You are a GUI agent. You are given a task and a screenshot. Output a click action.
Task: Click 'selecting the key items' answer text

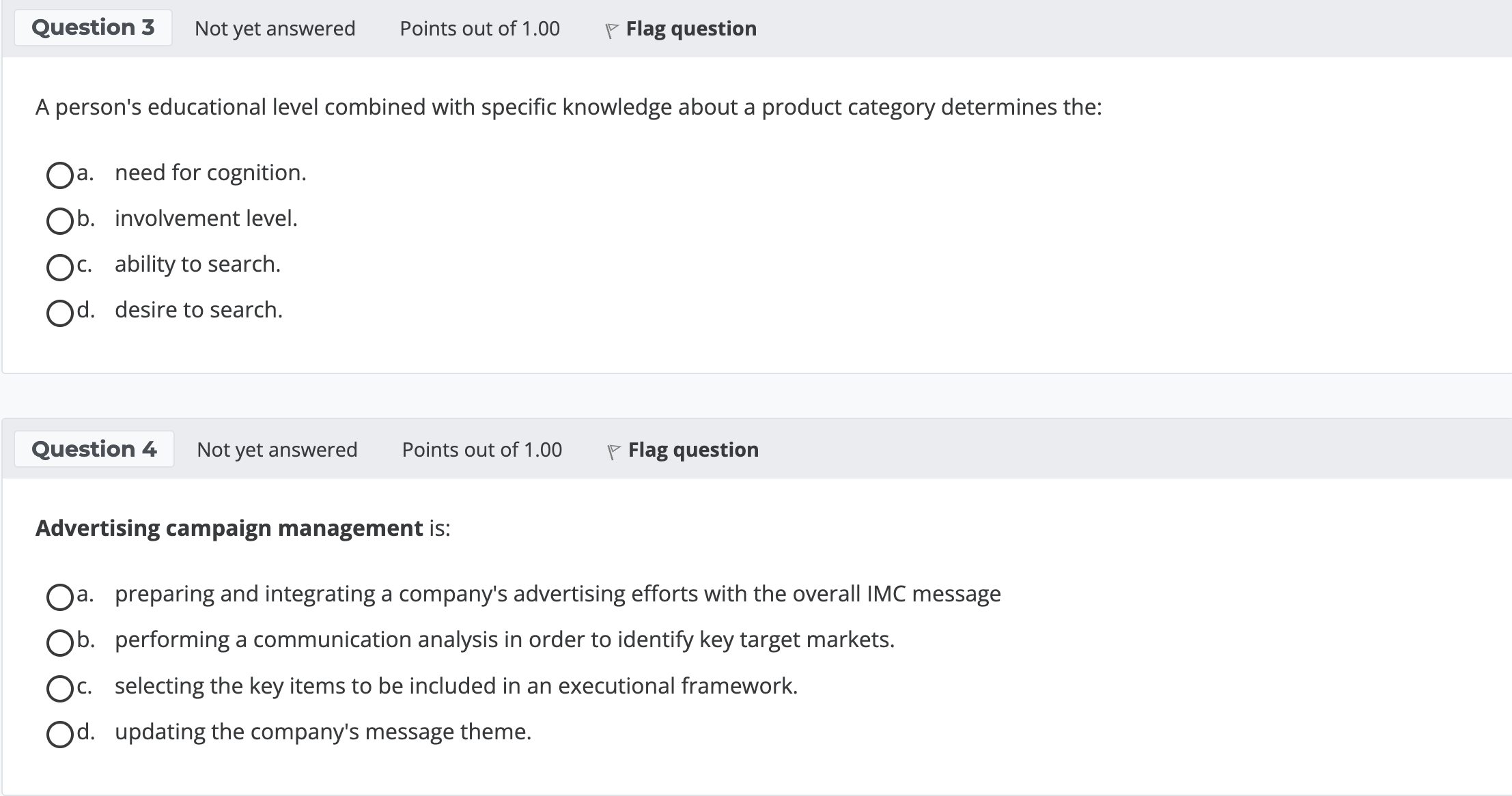pos(456,686)
